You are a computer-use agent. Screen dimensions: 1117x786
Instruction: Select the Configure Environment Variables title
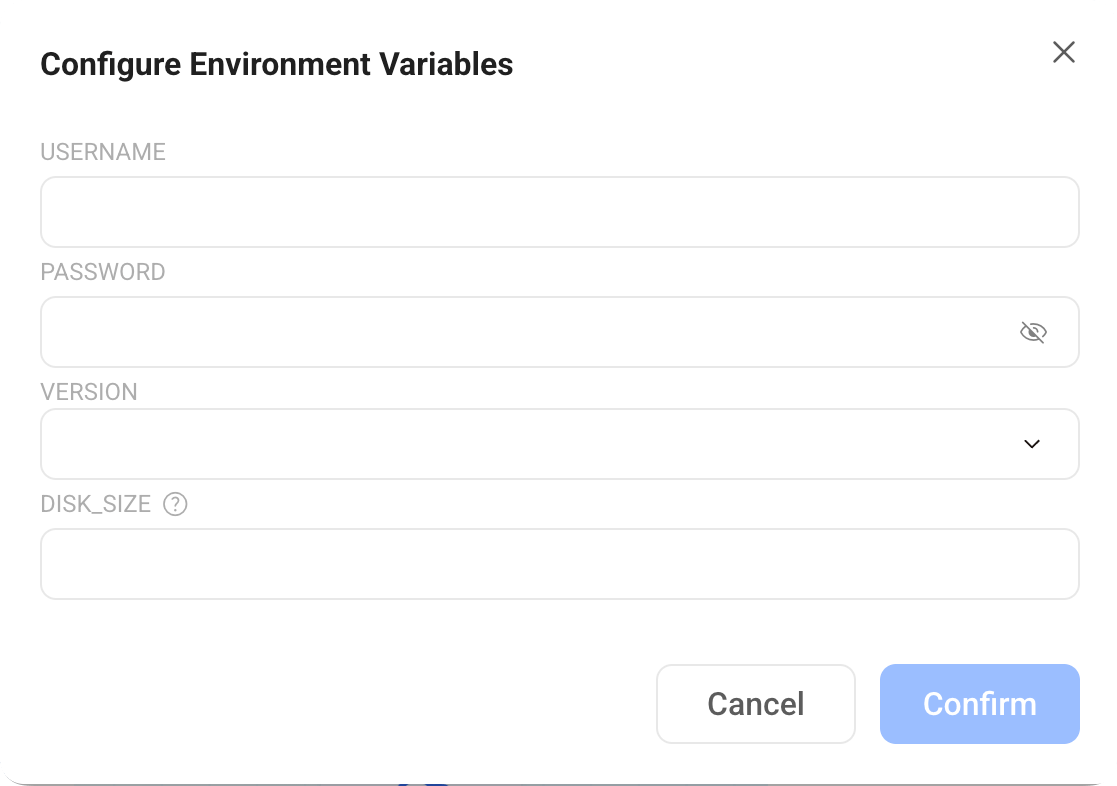(276, 64)
